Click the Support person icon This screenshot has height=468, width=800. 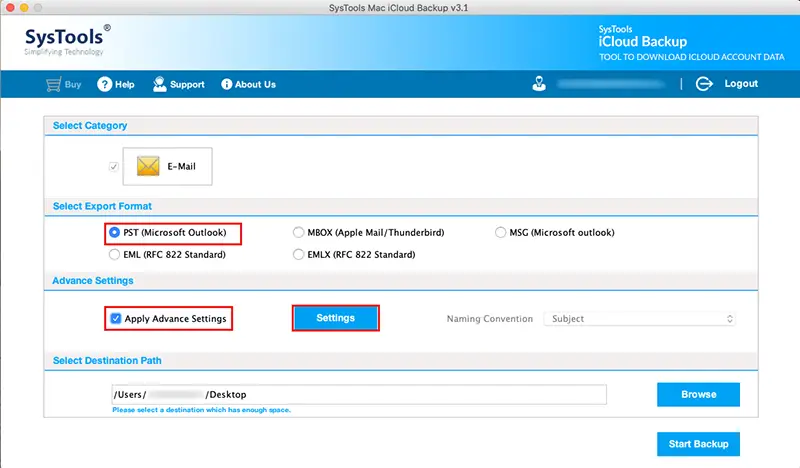tap(160, 84)
